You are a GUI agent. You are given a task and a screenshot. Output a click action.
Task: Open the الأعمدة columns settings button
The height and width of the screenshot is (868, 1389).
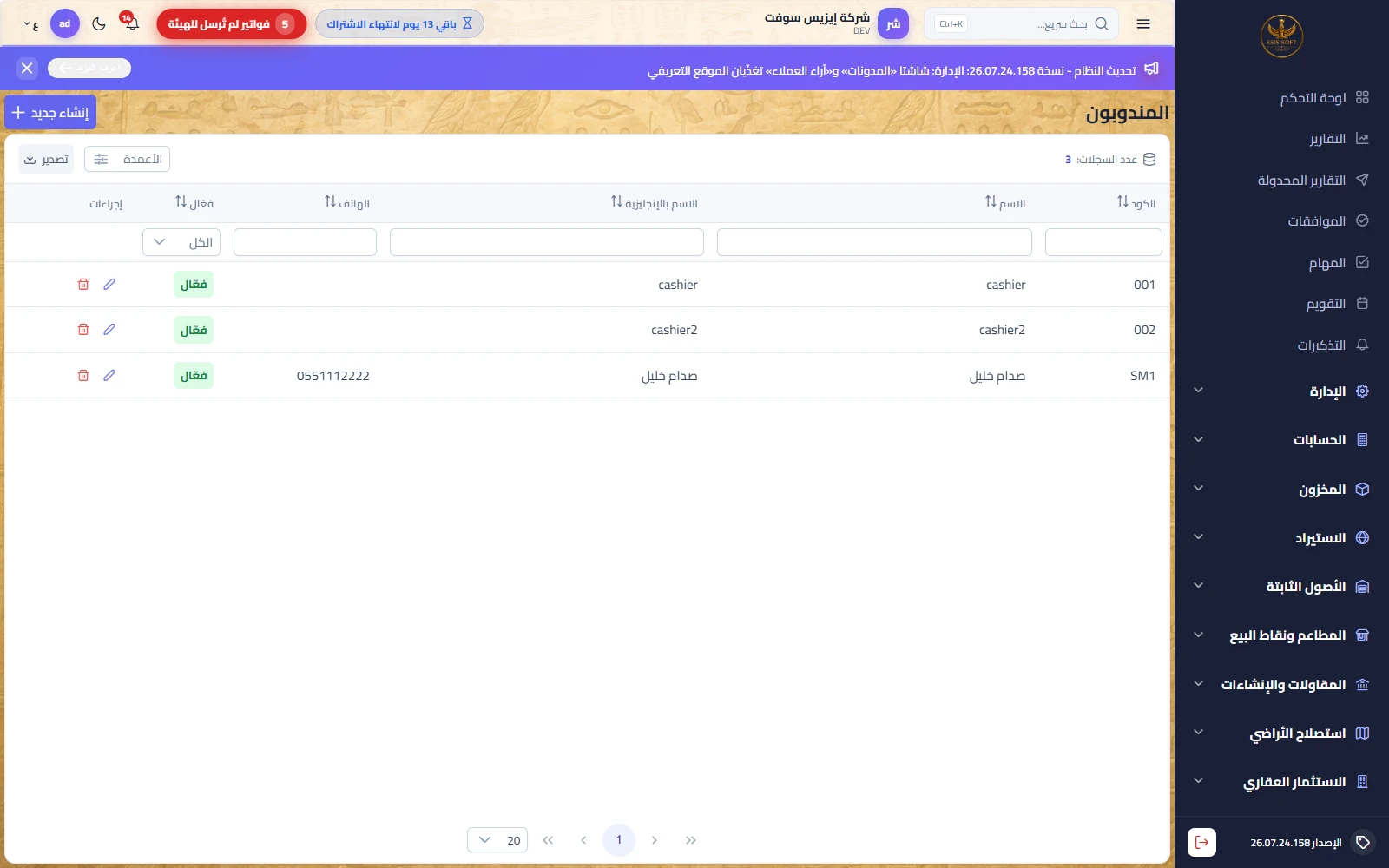(128, 159)
